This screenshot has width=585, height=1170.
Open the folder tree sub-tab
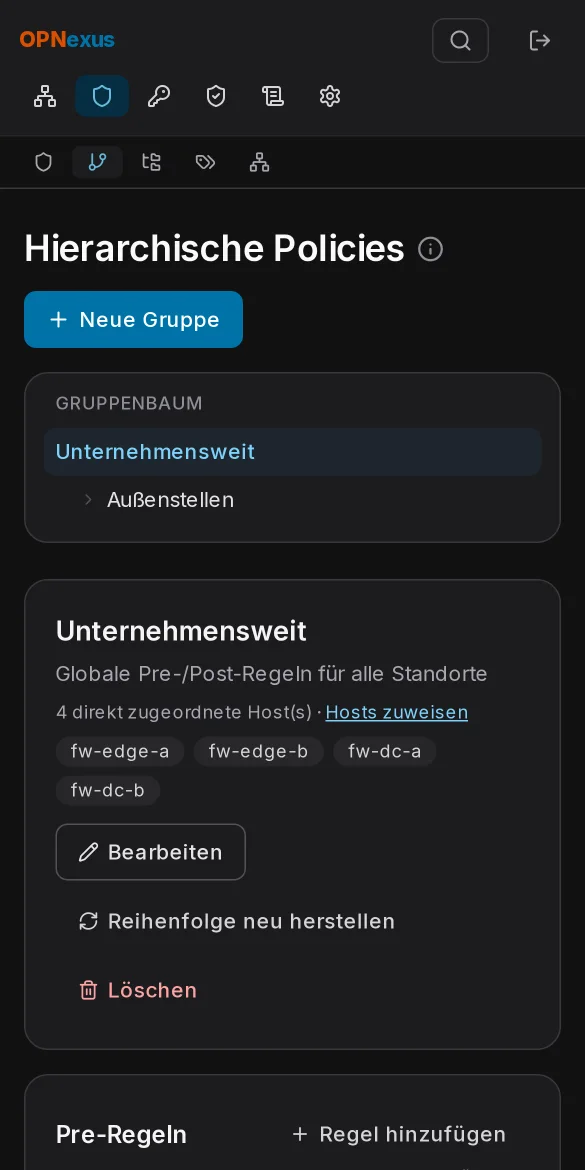[151, 162]
